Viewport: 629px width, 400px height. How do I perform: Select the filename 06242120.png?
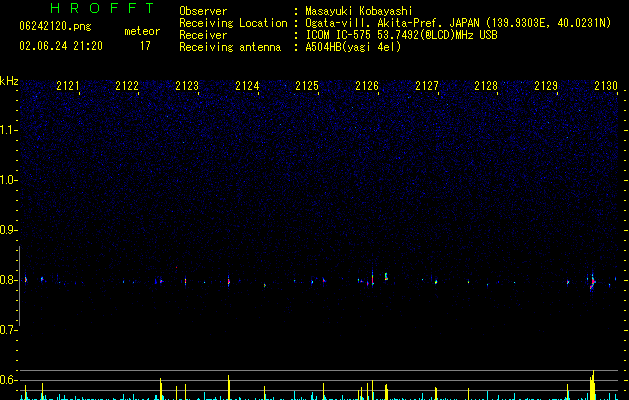pos(55,26)
